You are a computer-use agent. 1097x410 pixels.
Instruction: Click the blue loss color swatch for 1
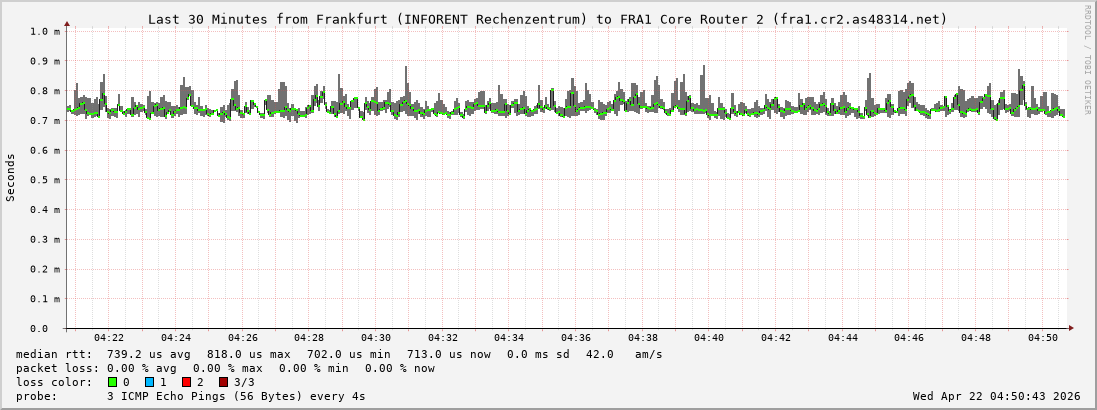(x=149, y=382)
